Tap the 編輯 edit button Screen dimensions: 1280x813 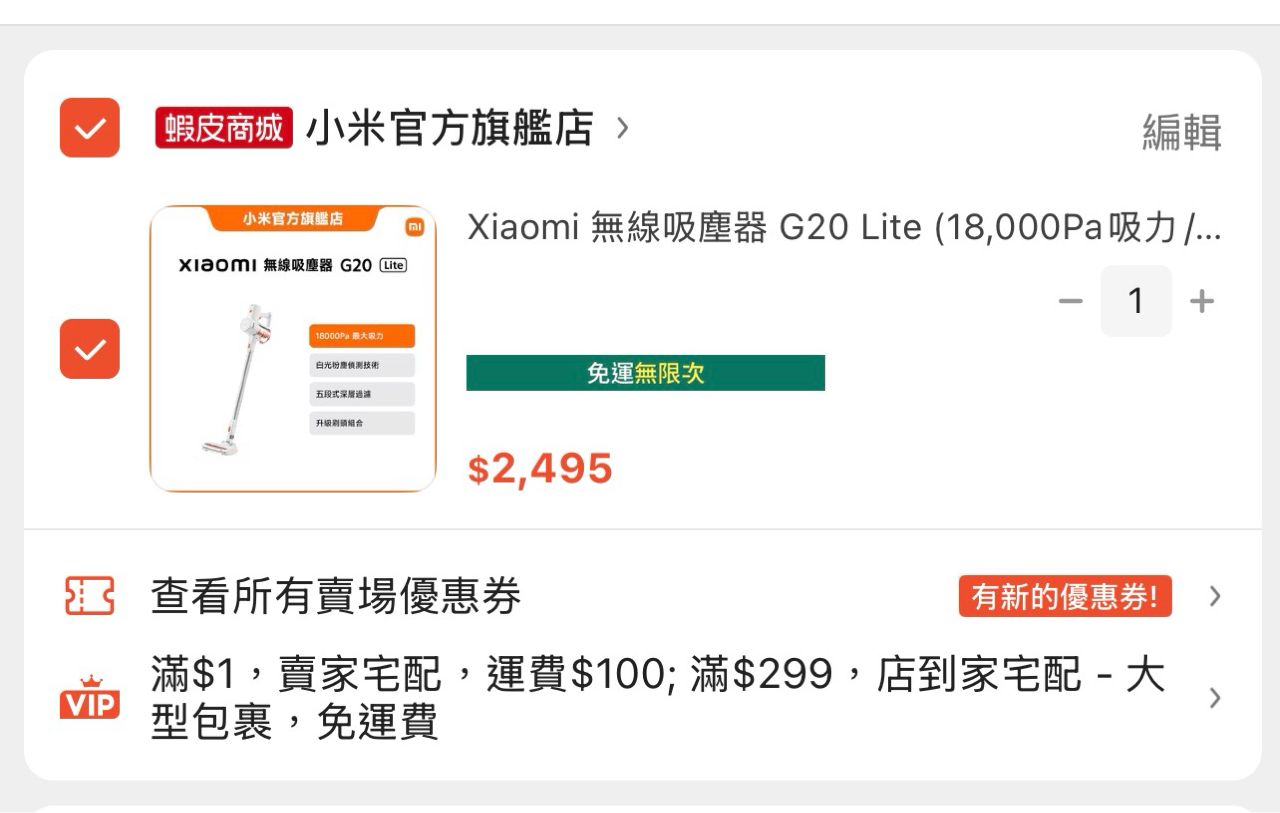(x=1181, y=132)
